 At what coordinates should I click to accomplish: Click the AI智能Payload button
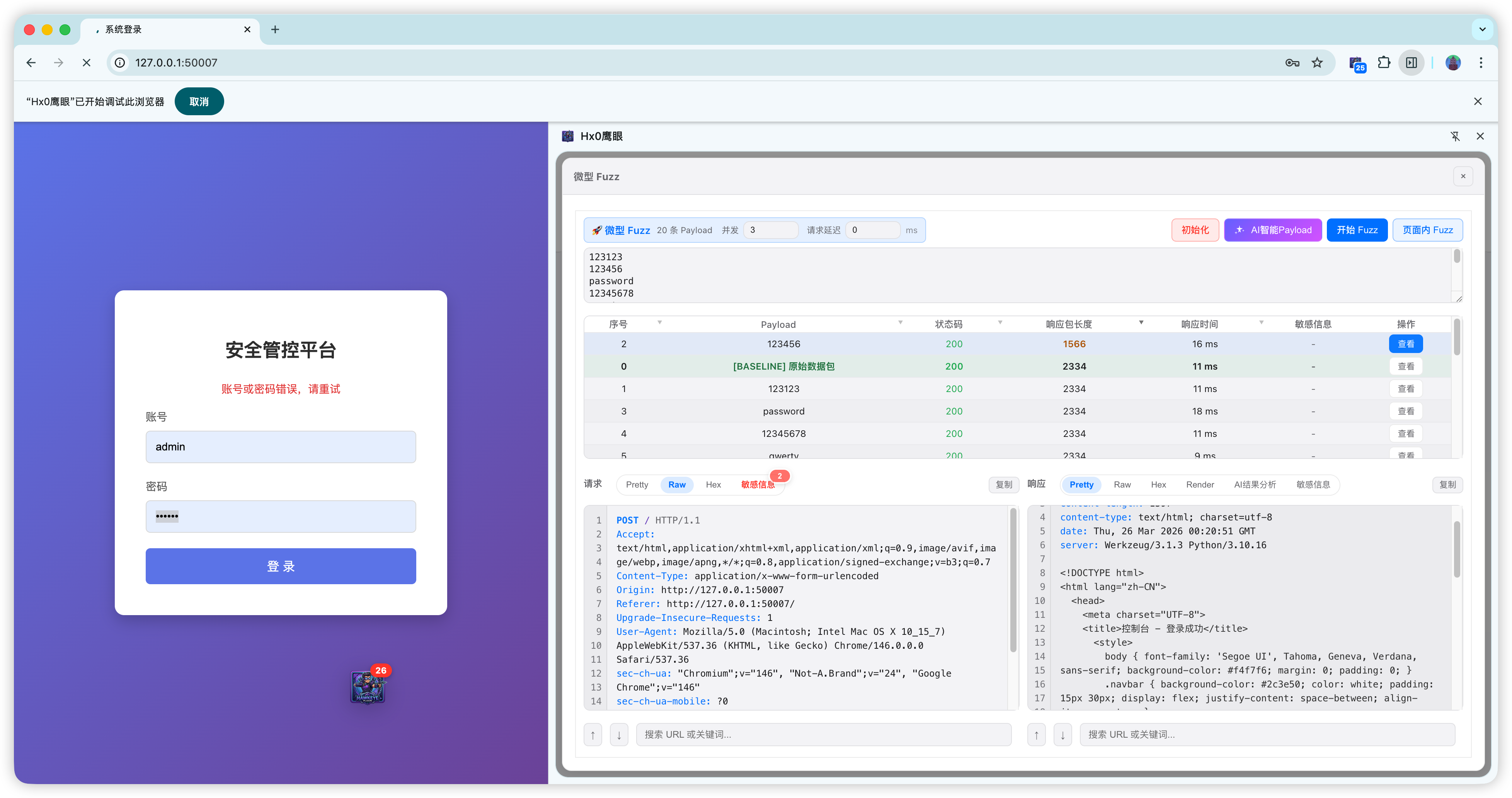point(1272,230)
